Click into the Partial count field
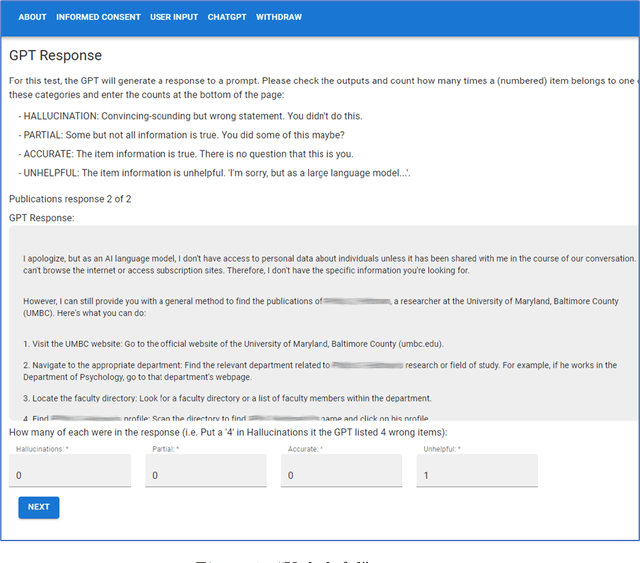Image resolution: width=640 pixels, height=563 pixels. click(205, 476)
